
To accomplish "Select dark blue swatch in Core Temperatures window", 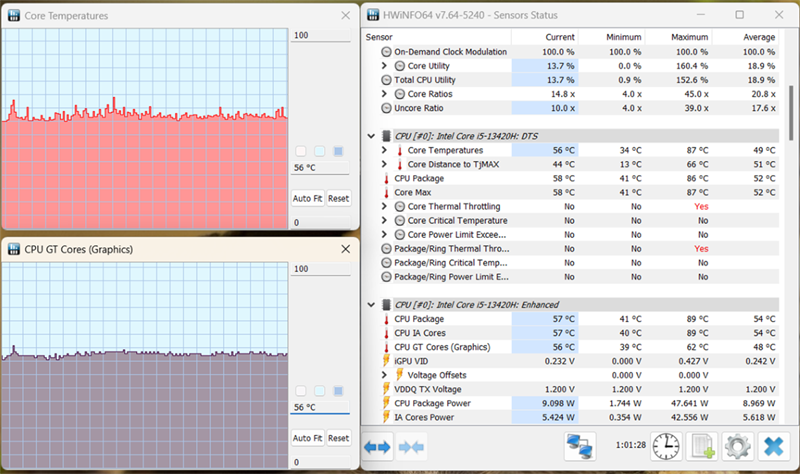I will coord(338,151).
